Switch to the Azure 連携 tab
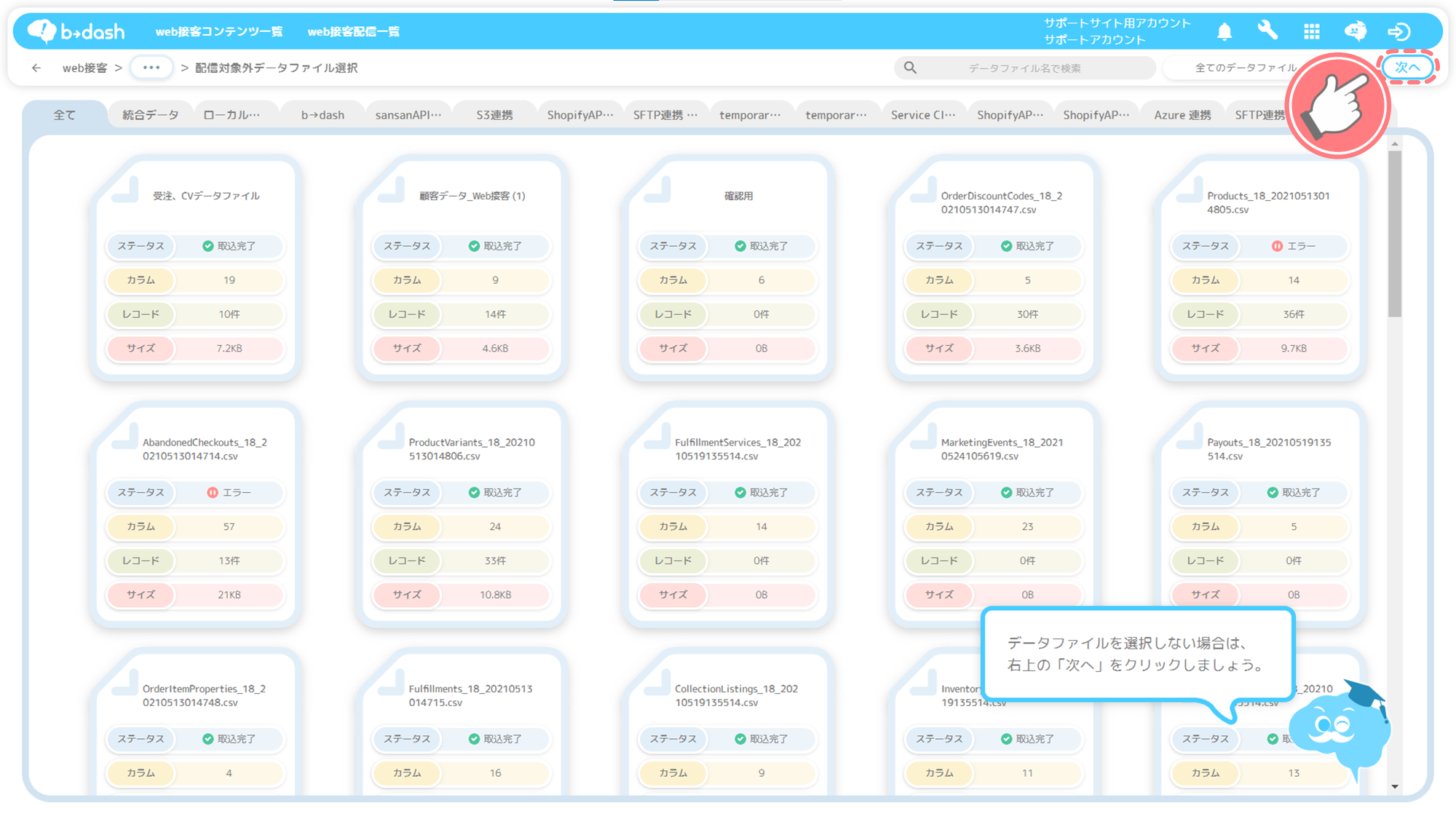This screenshot has height=819, width=1456. 1182,115
